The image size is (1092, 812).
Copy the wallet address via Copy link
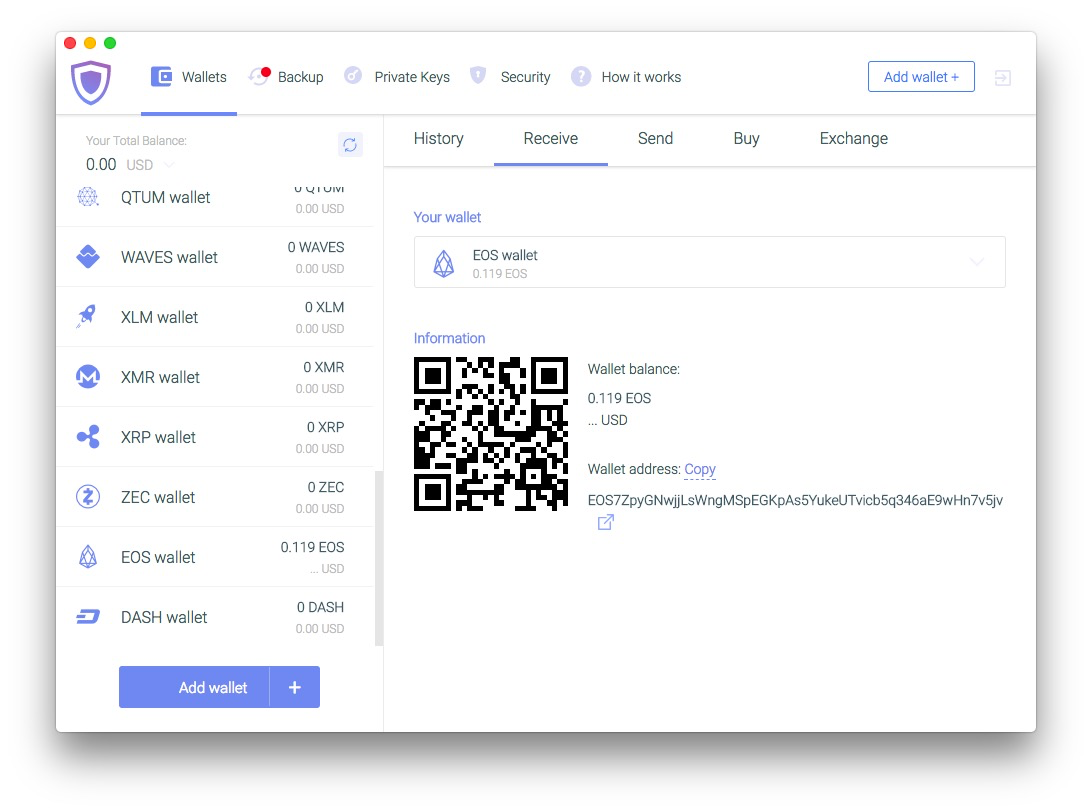coord(700,469)
